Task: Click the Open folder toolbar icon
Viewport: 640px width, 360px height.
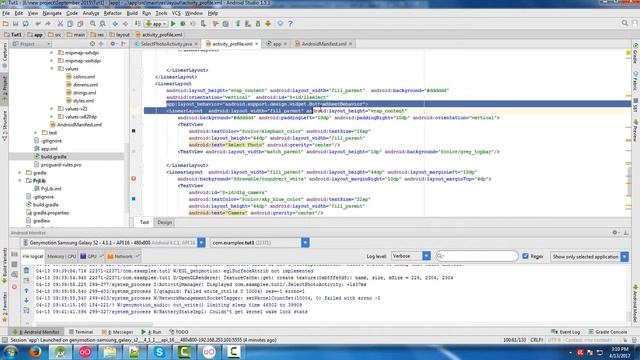Action: coord(6,24)
